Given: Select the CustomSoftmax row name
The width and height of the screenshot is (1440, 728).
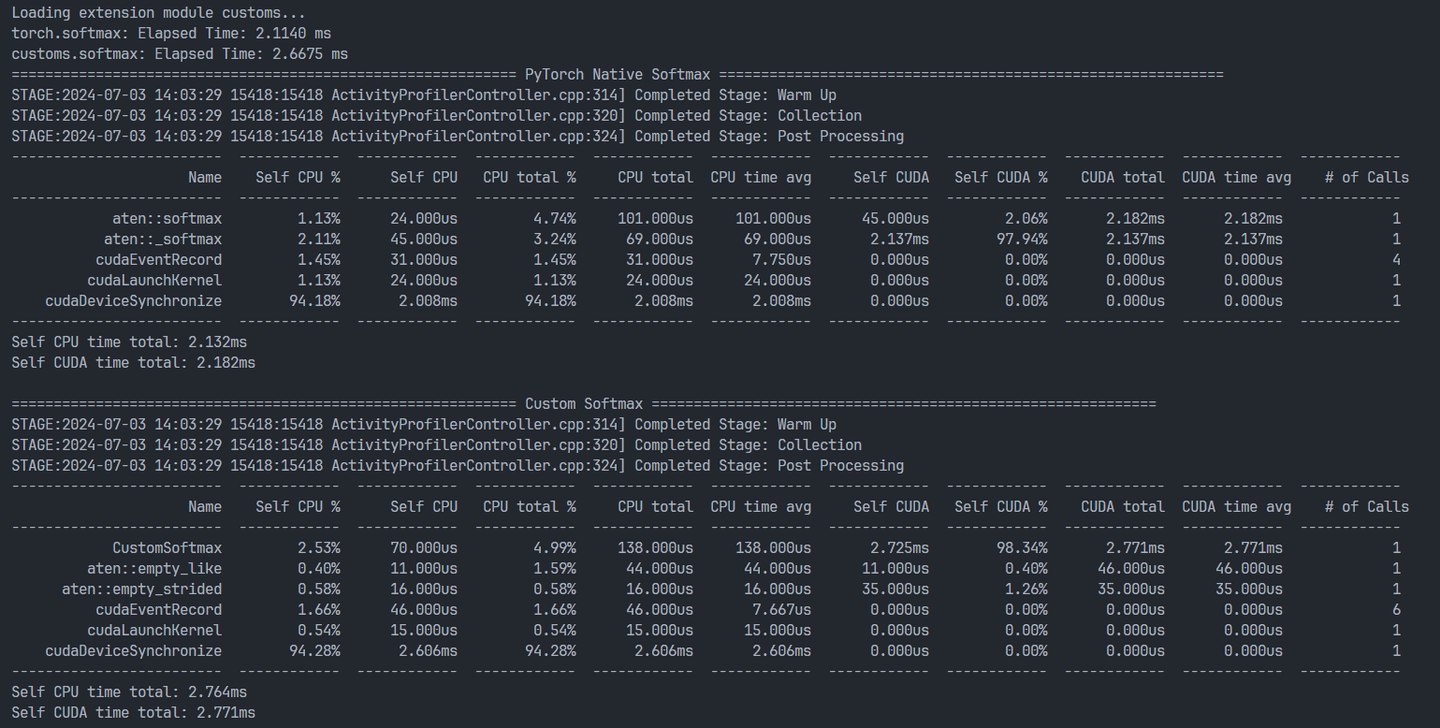Looking at the screenshot, I should point(167,548).
